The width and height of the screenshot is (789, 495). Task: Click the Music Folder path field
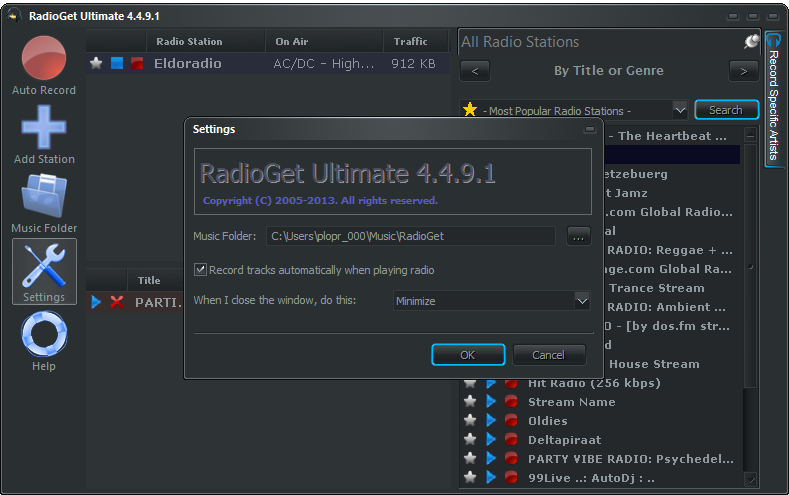[x=410, y=236]
